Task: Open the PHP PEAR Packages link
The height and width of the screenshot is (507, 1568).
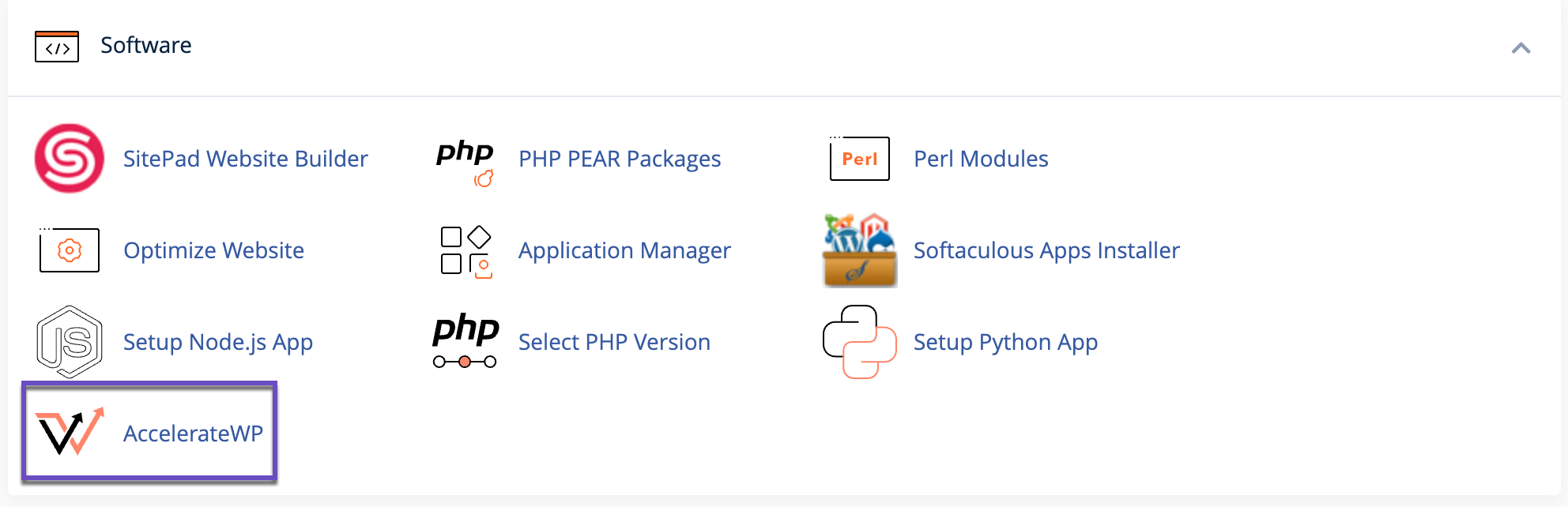Action: coord(619,159)
